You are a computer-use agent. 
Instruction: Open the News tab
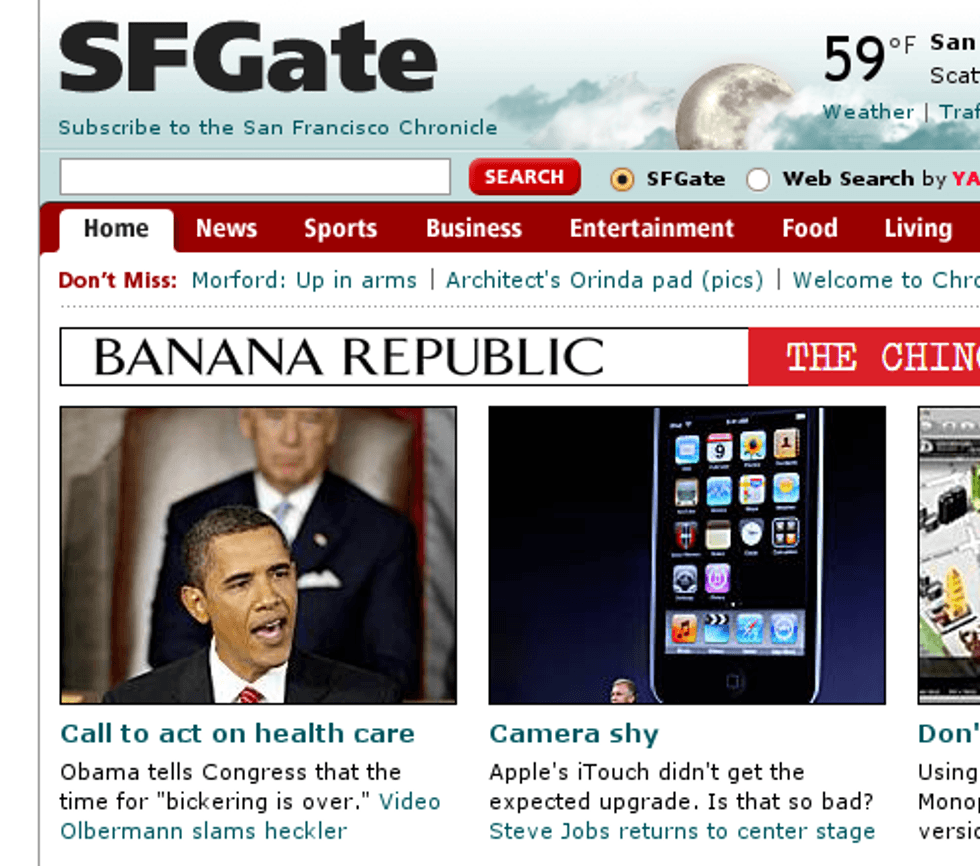[x=226, y=229]
